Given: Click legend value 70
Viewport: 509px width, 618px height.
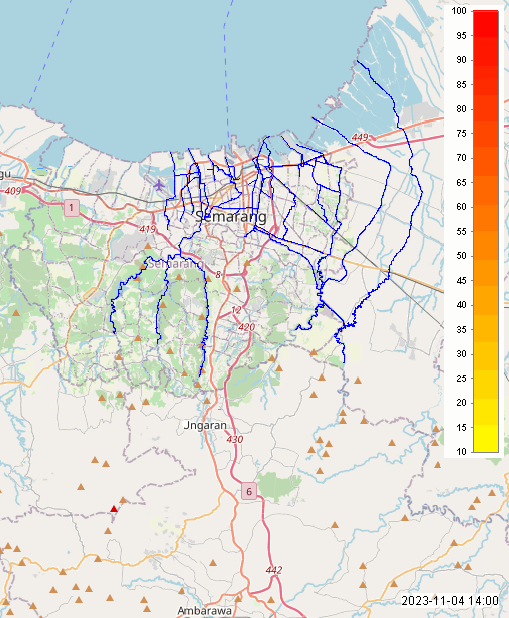Looking at the screenshot, I should point(462,158).
